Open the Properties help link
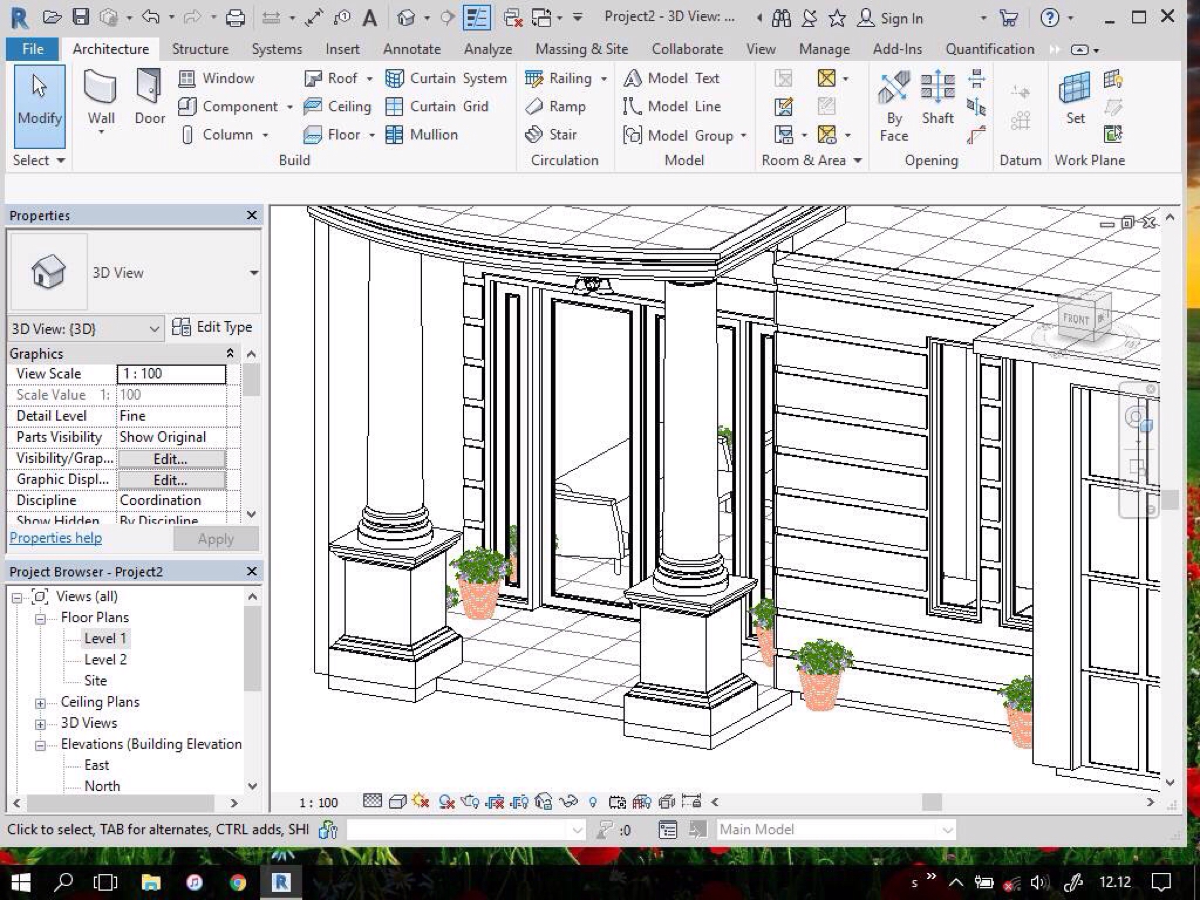The width and height of the screenshot is (1200, 900). click(55, 538)
